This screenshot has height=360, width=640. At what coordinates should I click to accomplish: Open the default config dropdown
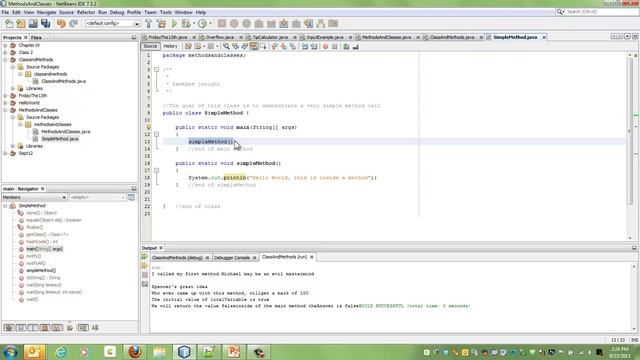tap(113, 24)
